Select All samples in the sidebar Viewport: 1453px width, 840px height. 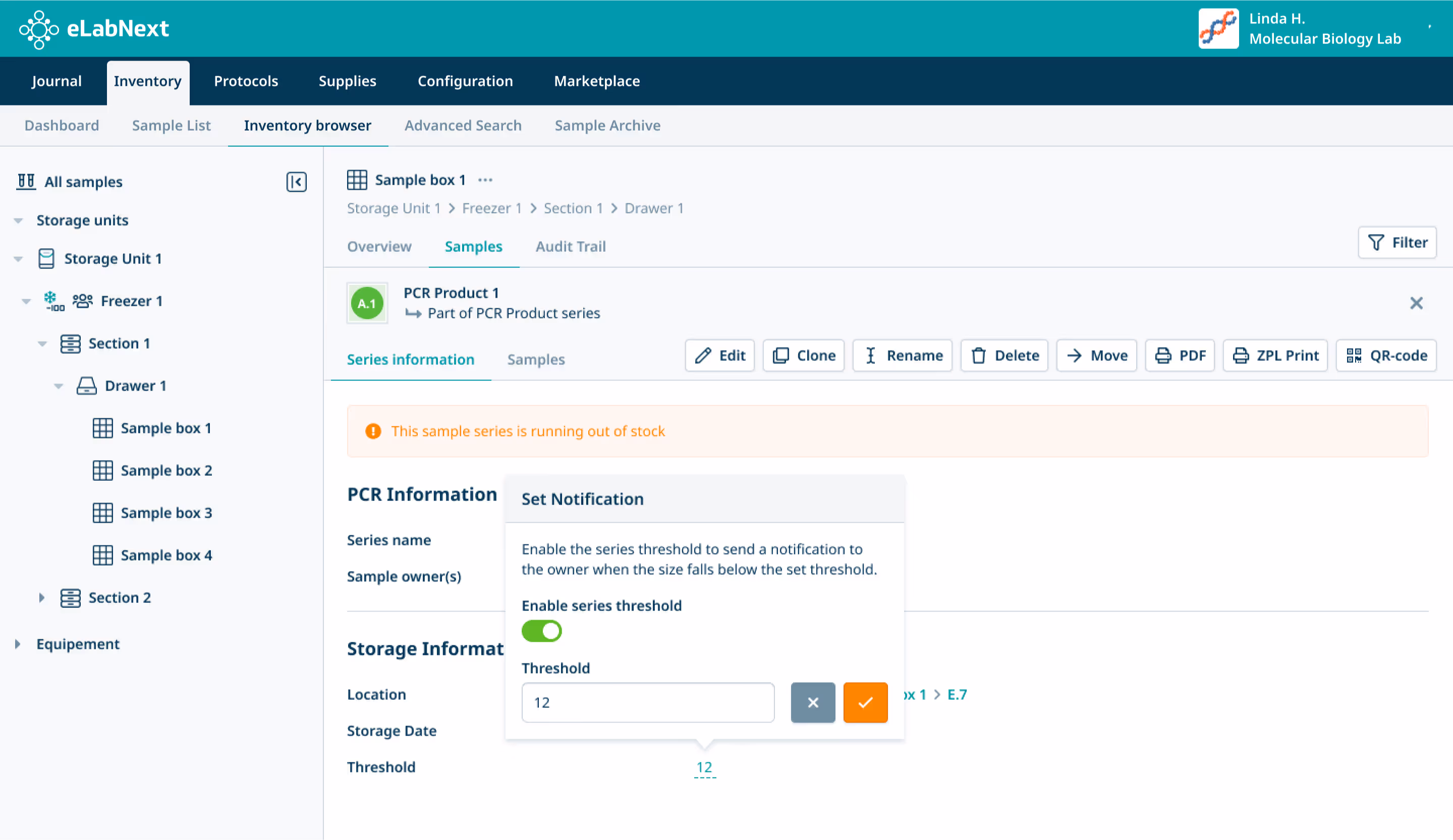84,182
